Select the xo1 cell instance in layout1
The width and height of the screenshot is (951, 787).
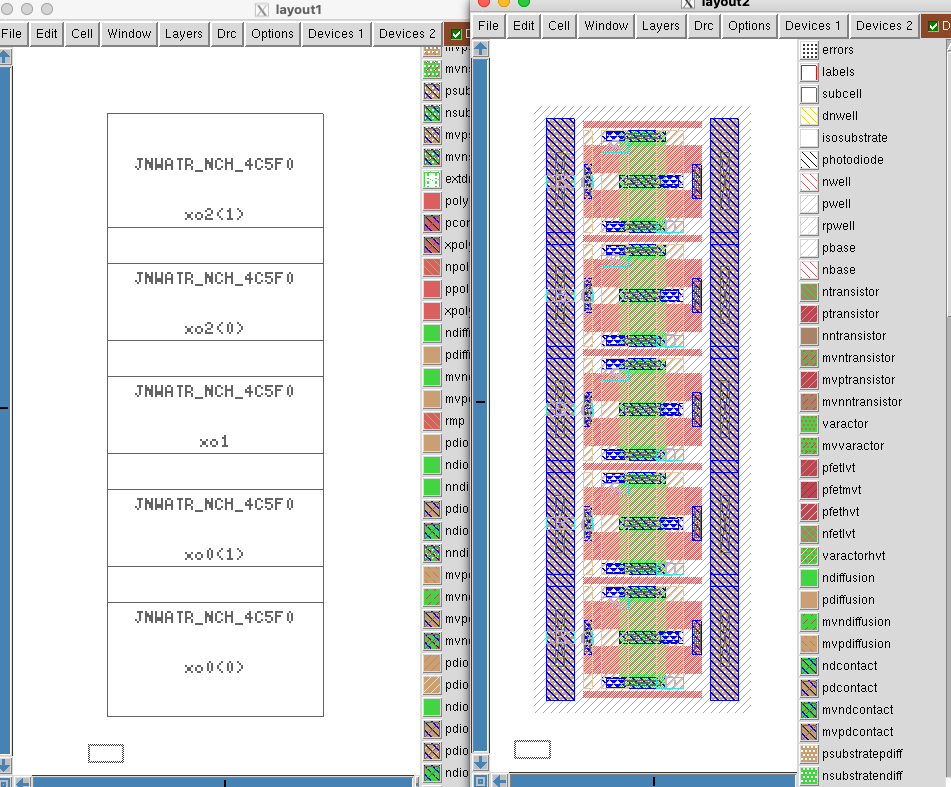pos(215,415)
